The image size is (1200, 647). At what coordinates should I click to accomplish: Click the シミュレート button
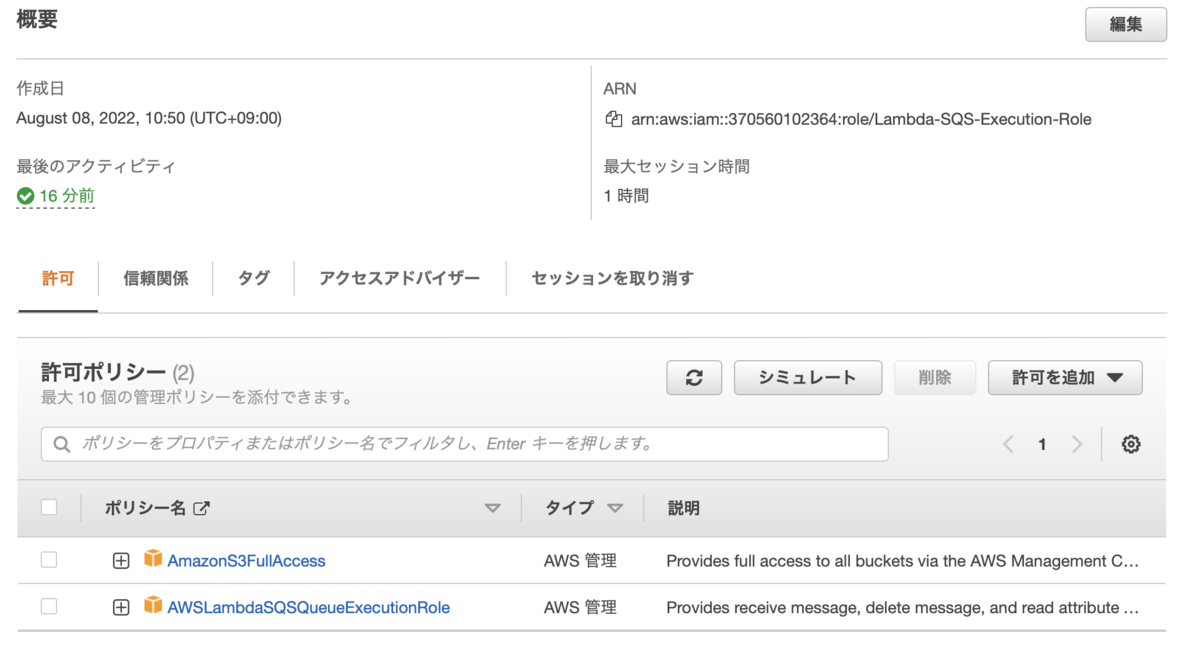coord(808,378)
